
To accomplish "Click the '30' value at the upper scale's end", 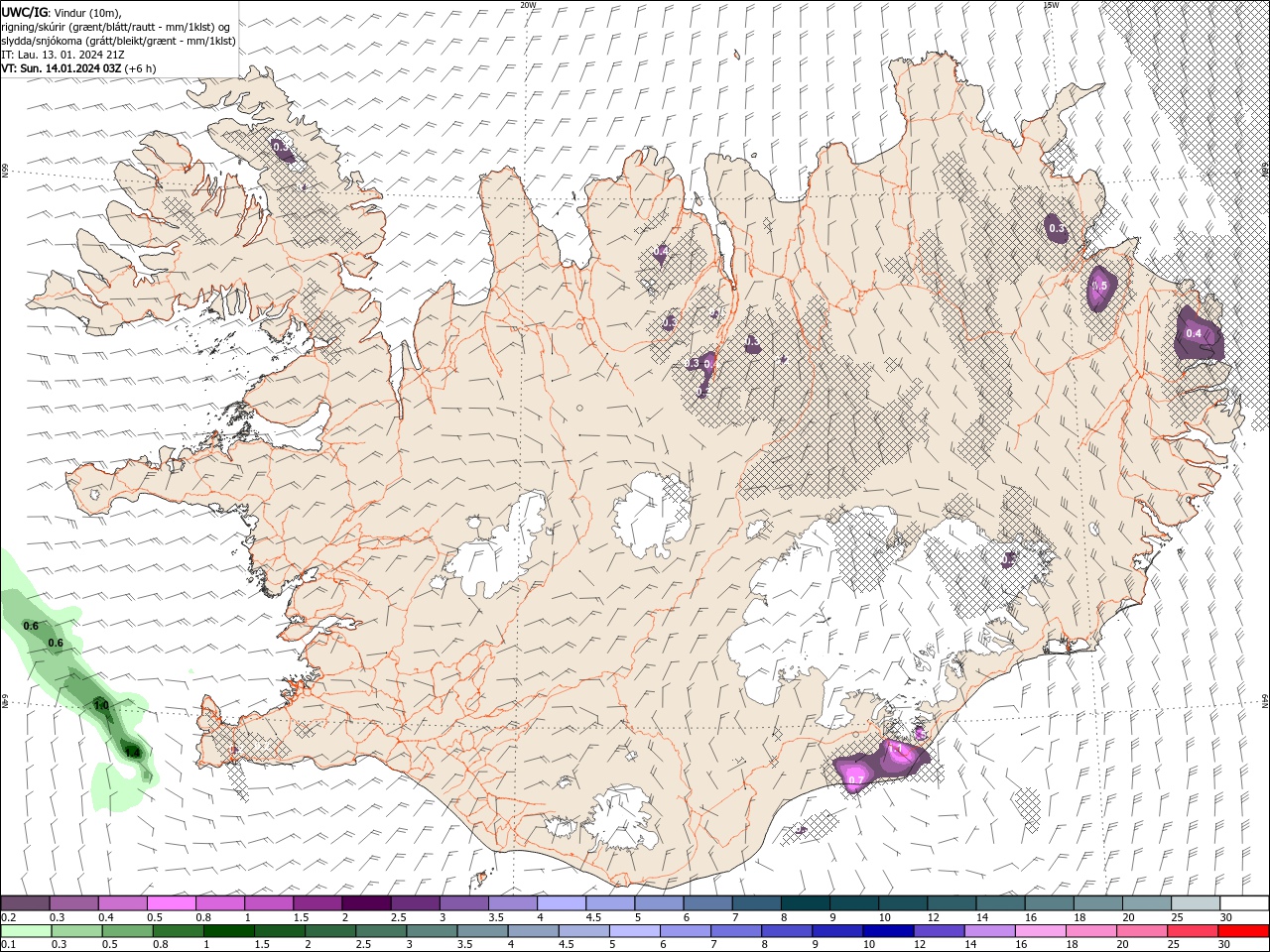I will pos(1226,917).
